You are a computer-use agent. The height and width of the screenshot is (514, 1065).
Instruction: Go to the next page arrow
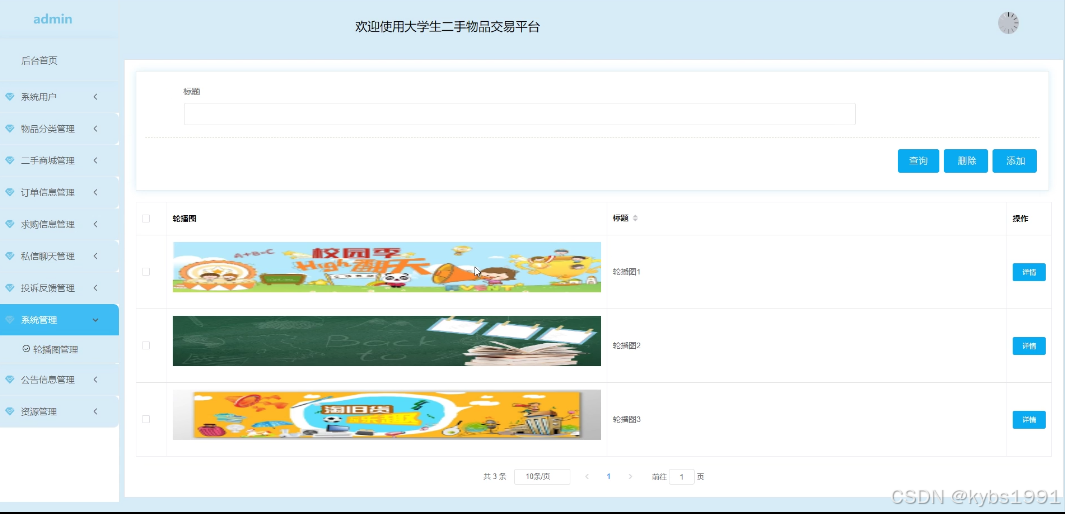(630, 477)
